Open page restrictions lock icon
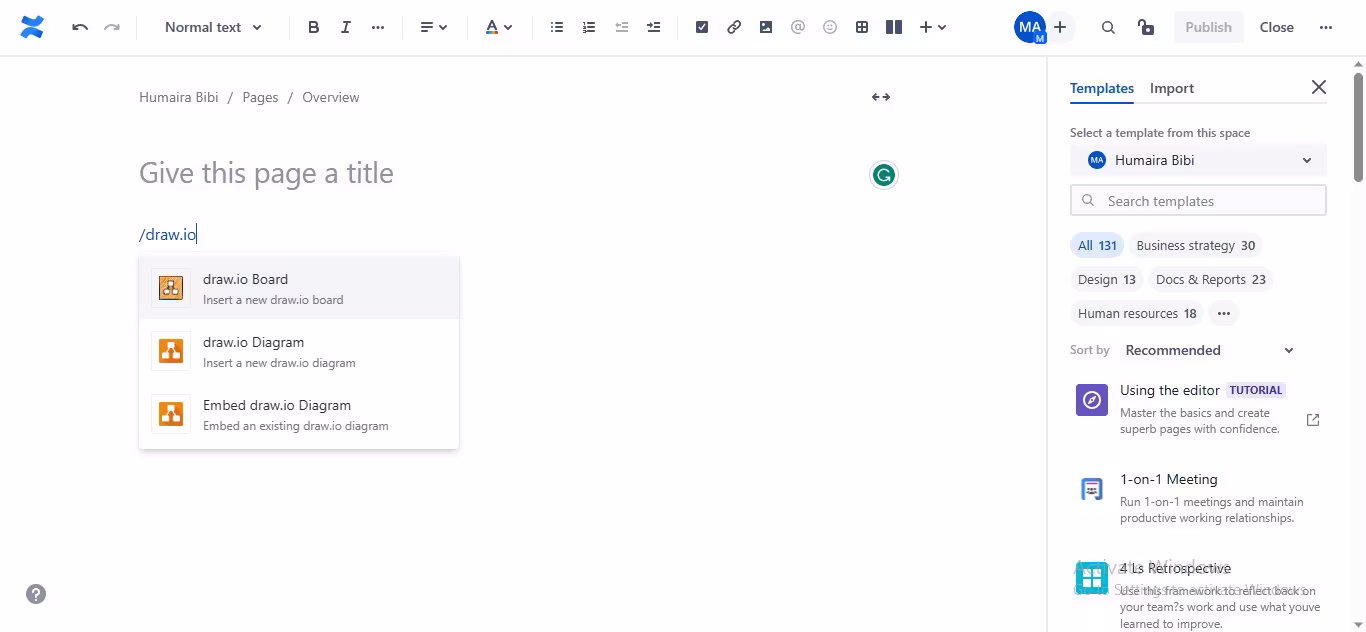1366x632 pixels. click(x=1146, y=28)
